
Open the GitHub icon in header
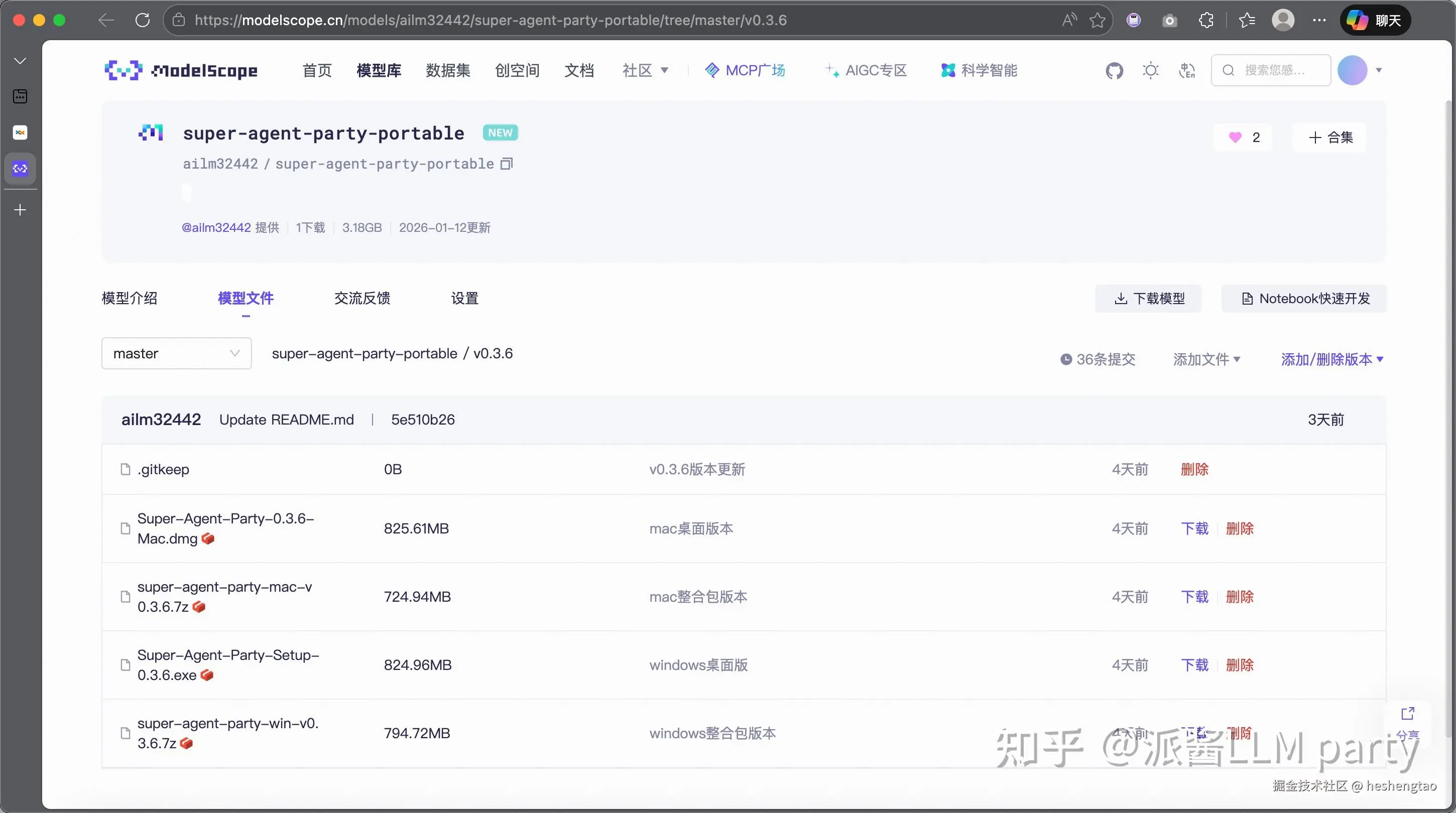tap(1114, 71)
